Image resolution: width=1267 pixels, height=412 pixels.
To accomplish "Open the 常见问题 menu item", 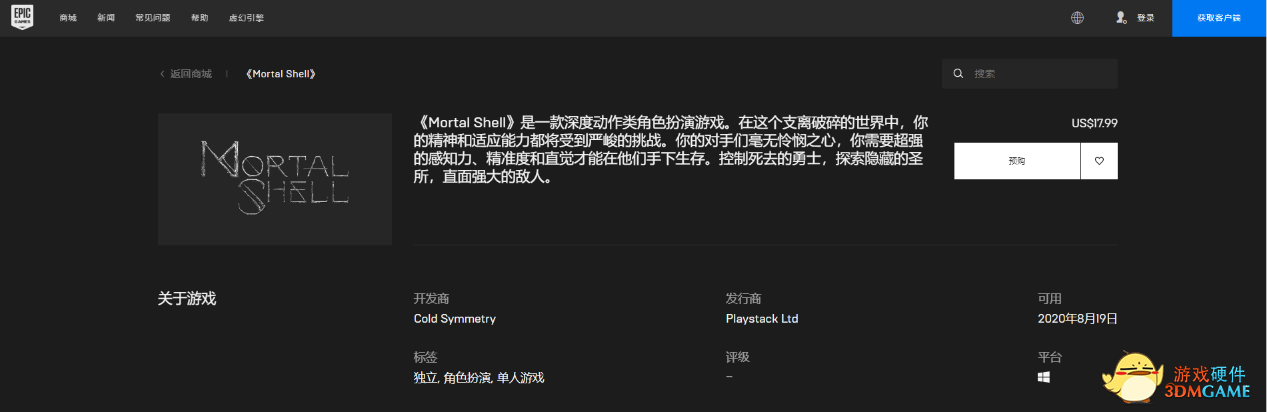I will 153,18.
